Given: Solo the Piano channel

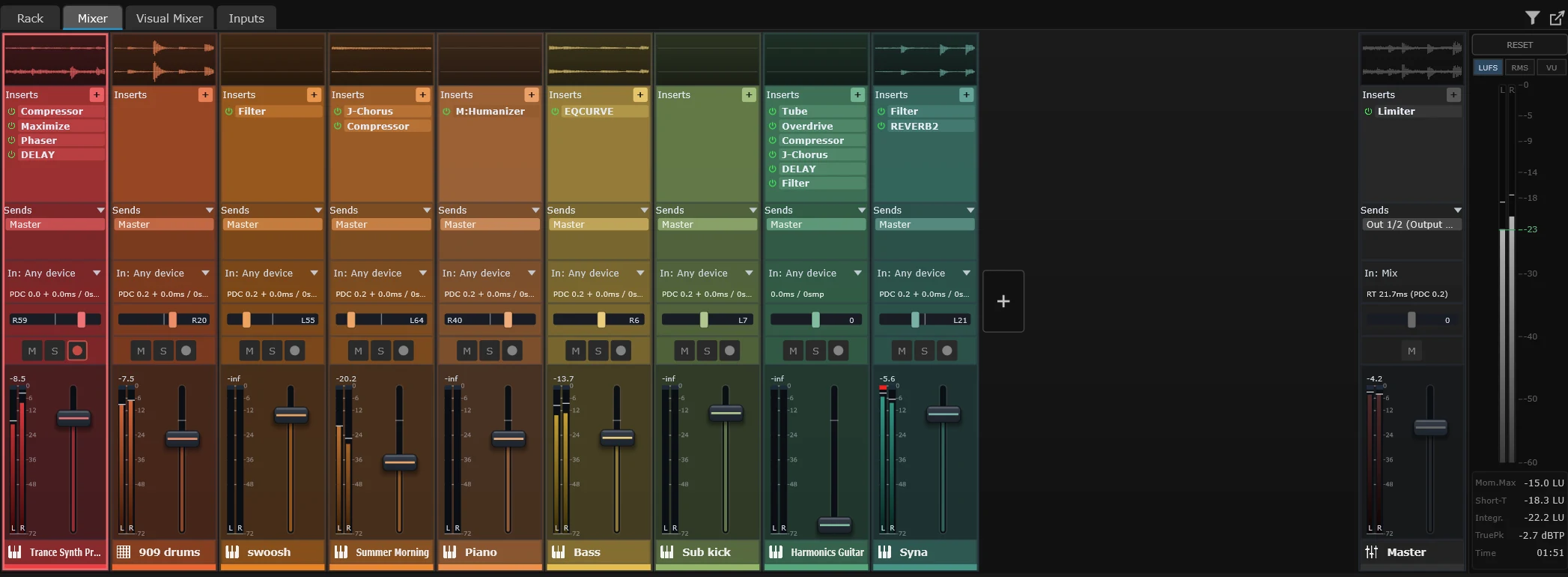Looking at the screenshot, I should click(490, 351).
